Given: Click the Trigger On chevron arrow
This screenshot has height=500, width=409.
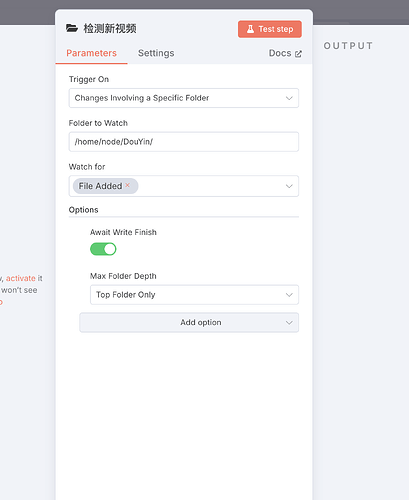Looking at the screenshot, I should tap(289, 98).
